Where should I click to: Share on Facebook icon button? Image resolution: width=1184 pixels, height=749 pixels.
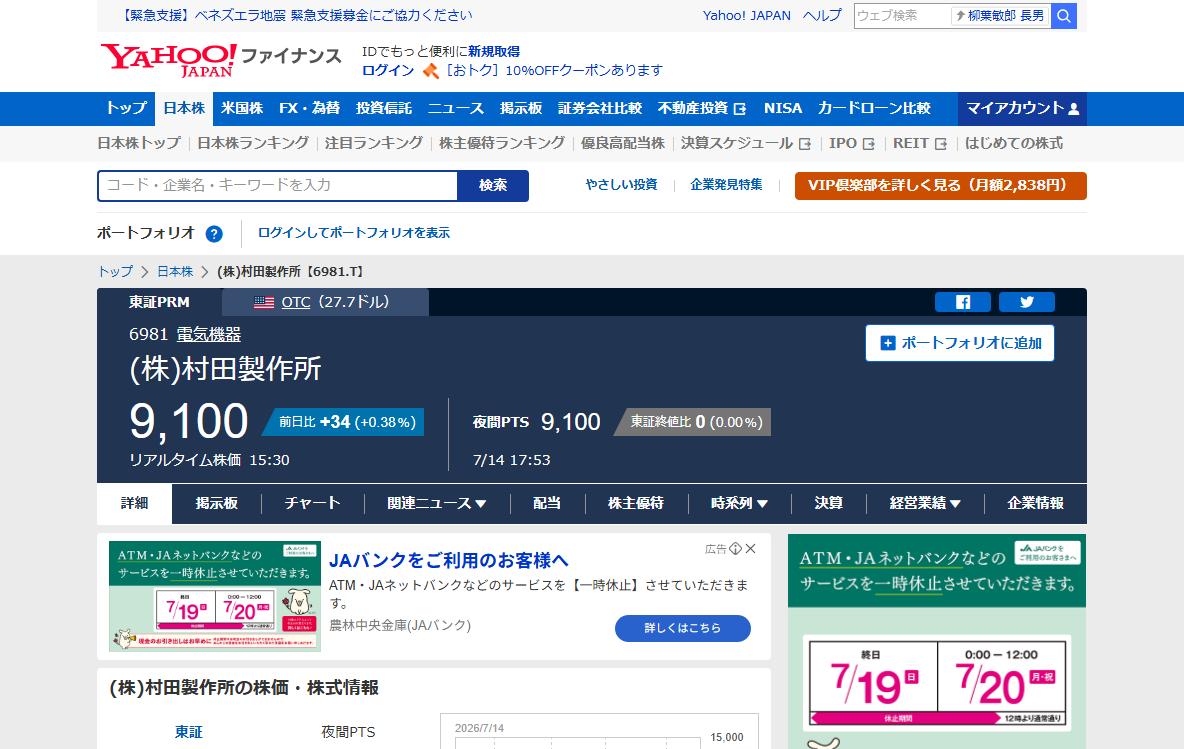pos(963,302)
